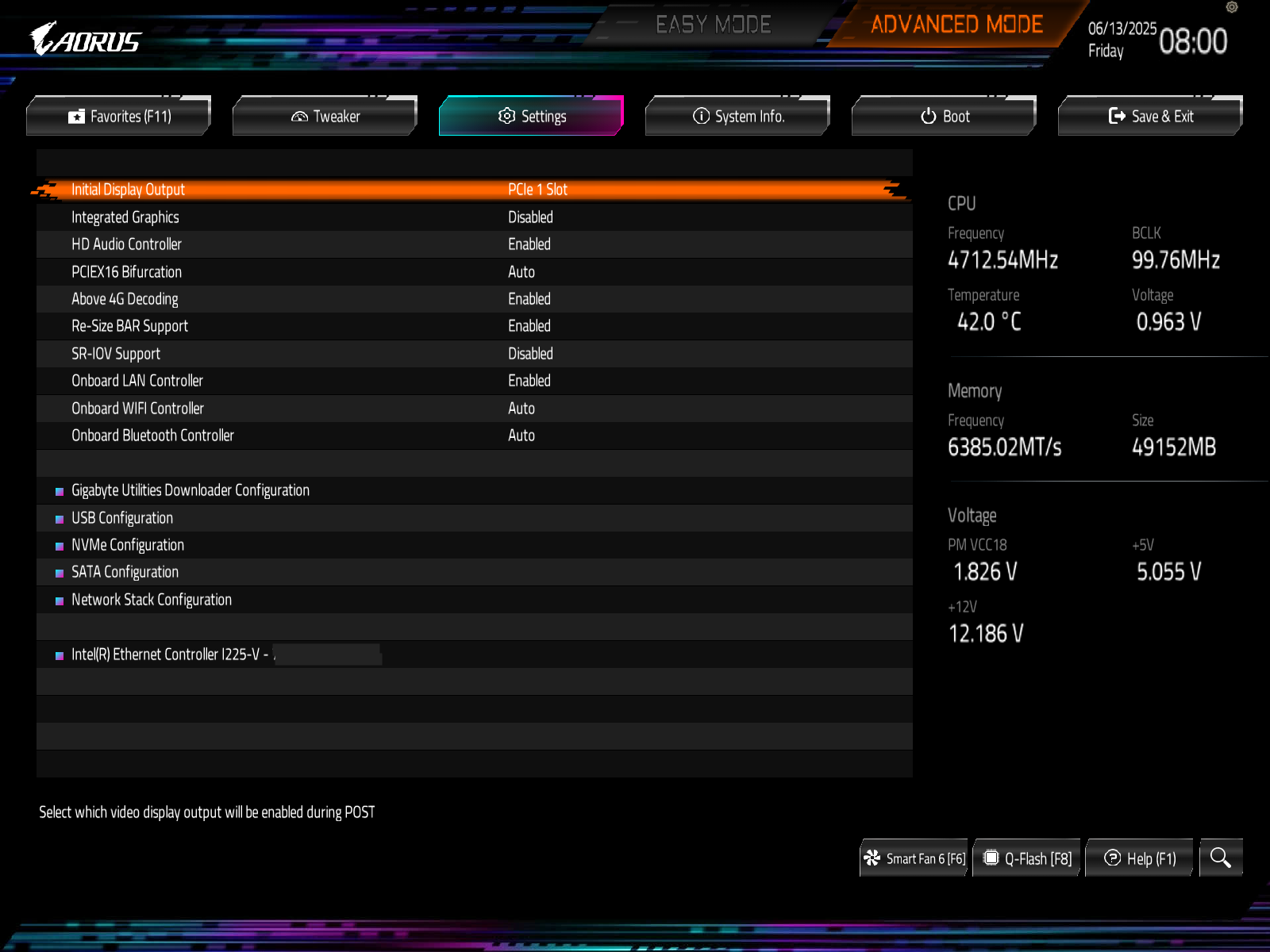Click the gear icon in top-right corner
The width and height of the screenshot is (1270, 952).
pos(1232,7)
